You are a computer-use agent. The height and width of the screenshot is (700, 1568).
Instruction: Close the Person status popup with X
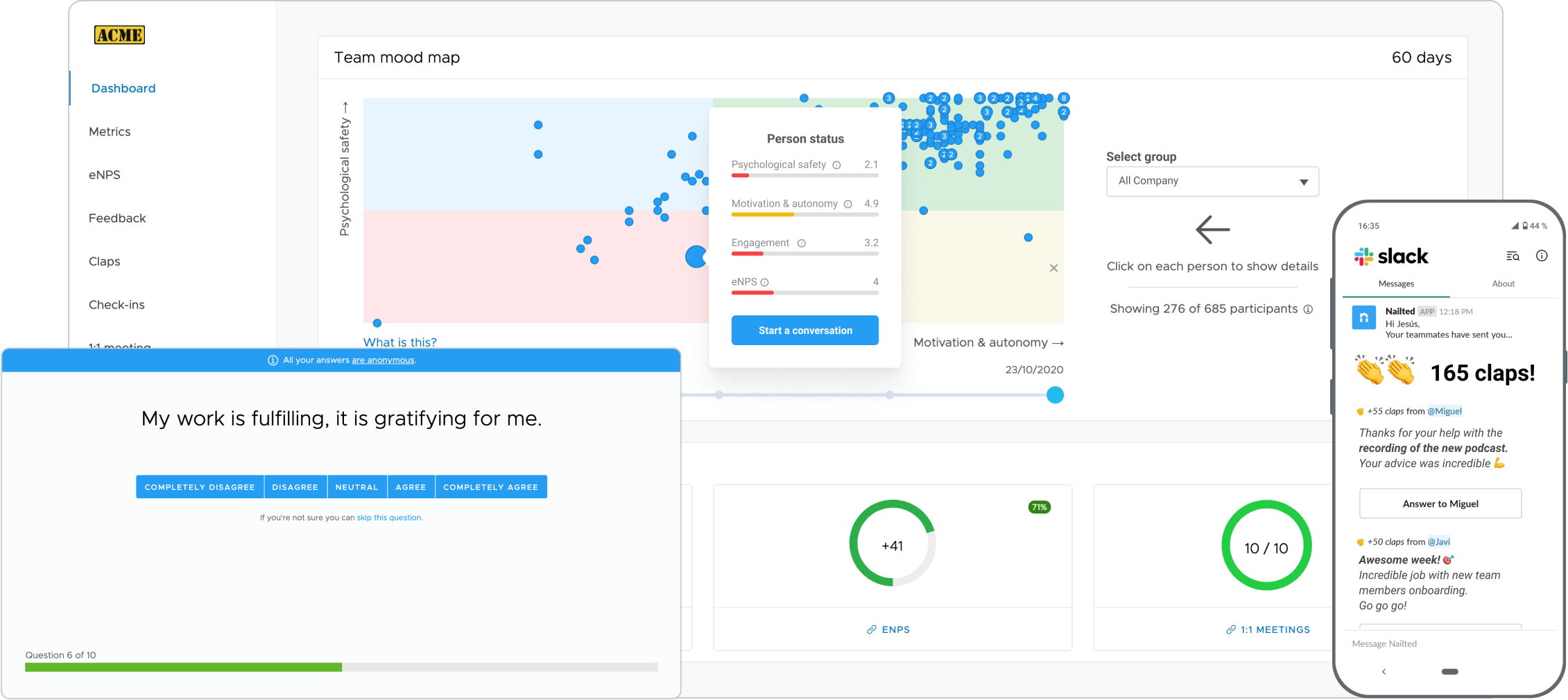(1053, 268)
